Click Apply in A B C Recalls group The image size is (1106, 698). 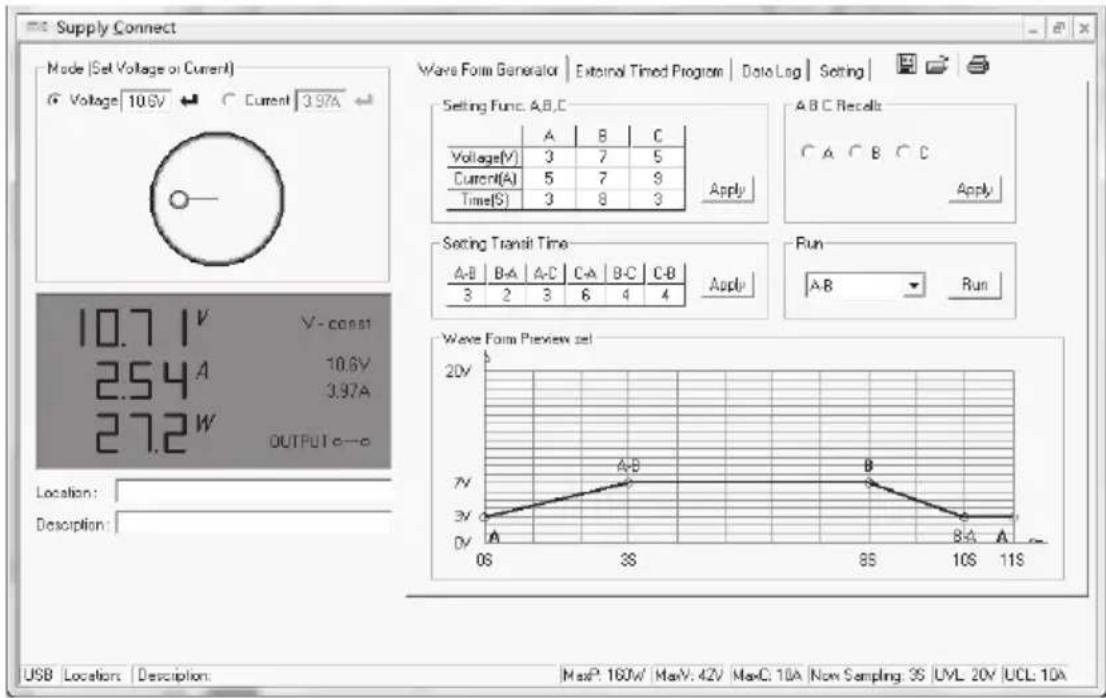point(974,190)
